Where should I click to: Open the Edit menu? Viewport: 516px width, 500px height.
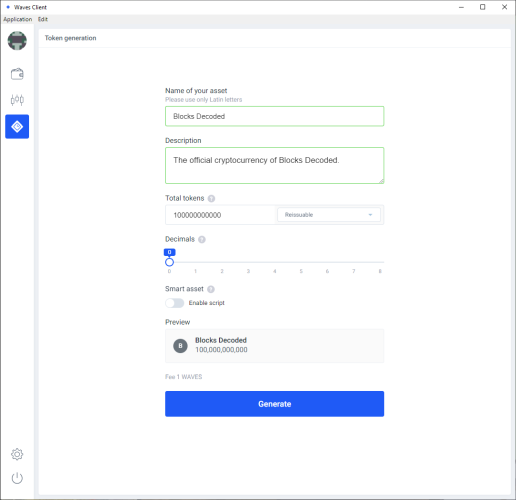[43, 19]
